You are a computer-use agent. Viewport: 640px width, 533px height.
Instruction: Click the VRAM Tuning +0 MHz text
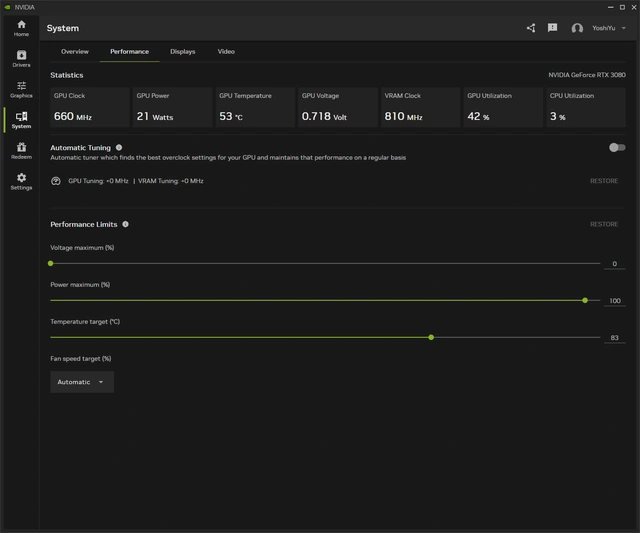[x=171, y=181]
